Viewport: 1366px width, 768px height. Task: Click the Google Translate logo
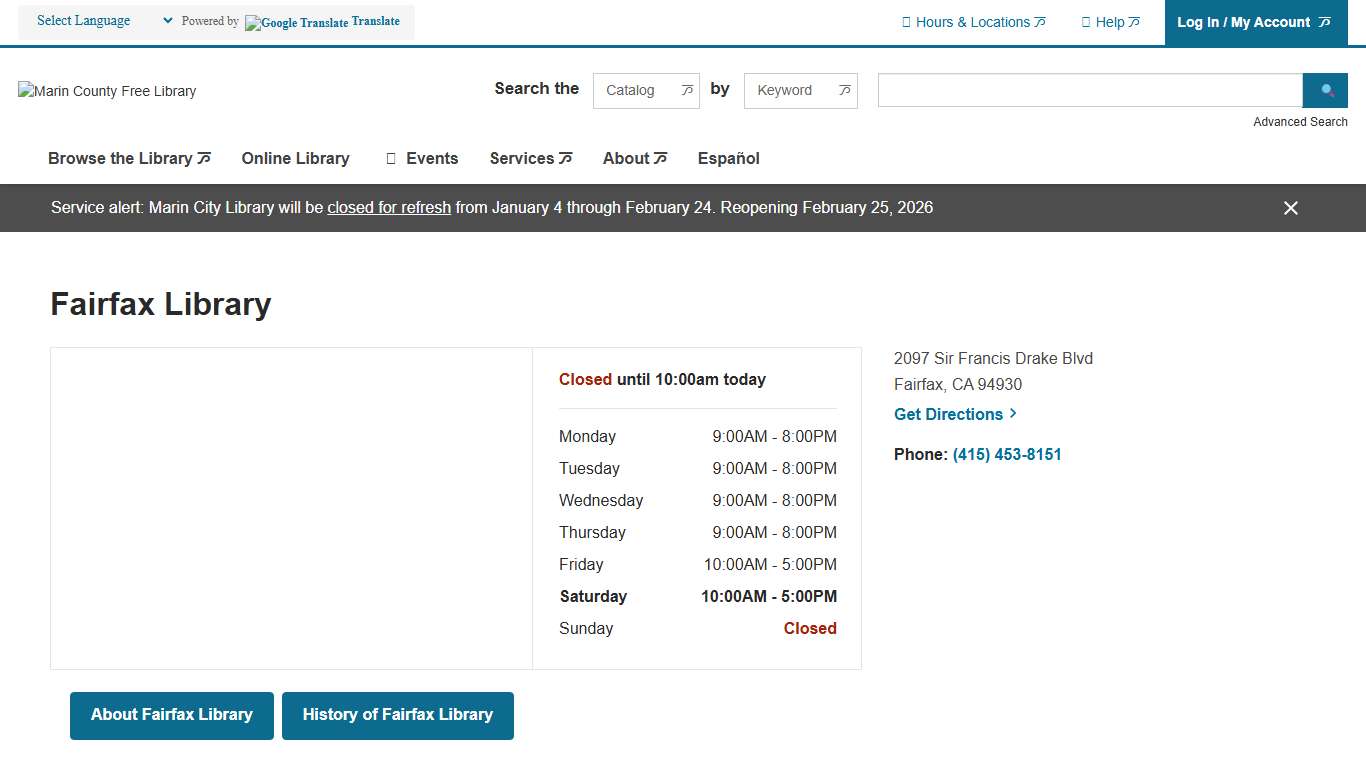pos(297,22)
